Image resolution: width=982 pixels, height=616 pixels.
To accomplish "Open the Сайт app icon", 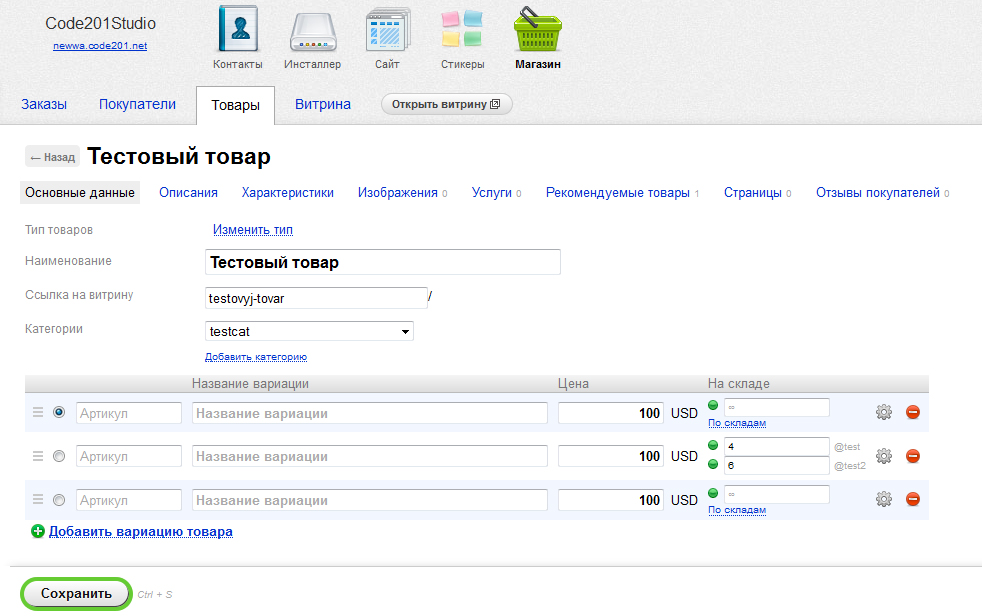I will coord(387,31).
